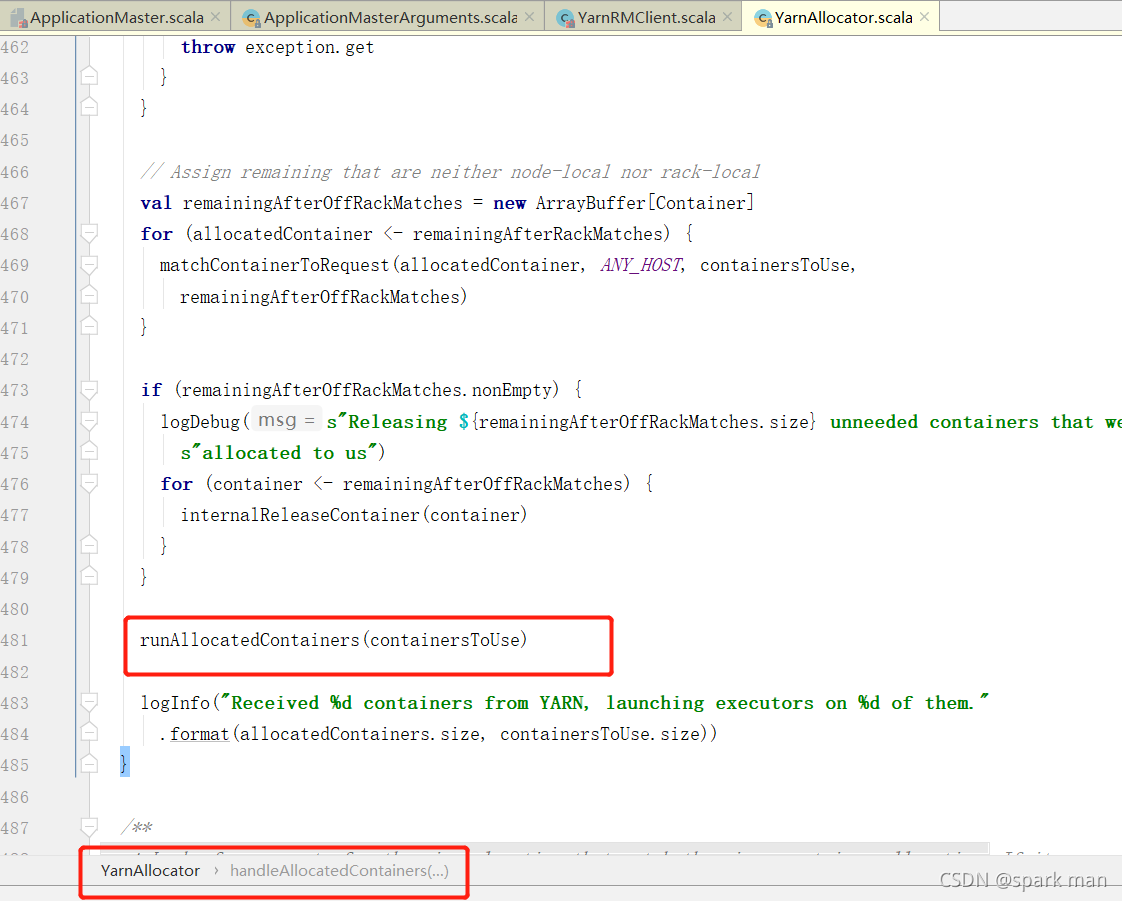Click the YarnRMClient.scala class icon
This screenshot has height=901, width=1122.
click(x=566, y=18)
